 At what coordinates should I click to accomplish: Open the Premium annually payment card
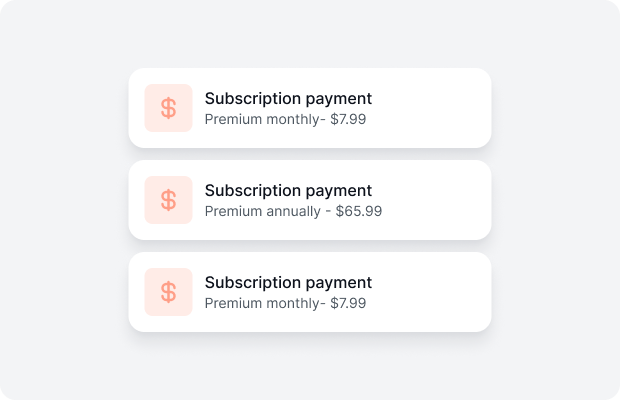(x=310, y=200)
